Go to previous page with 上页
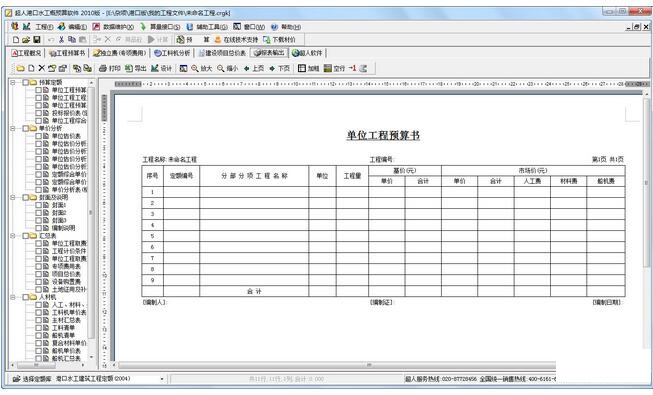 254,68
